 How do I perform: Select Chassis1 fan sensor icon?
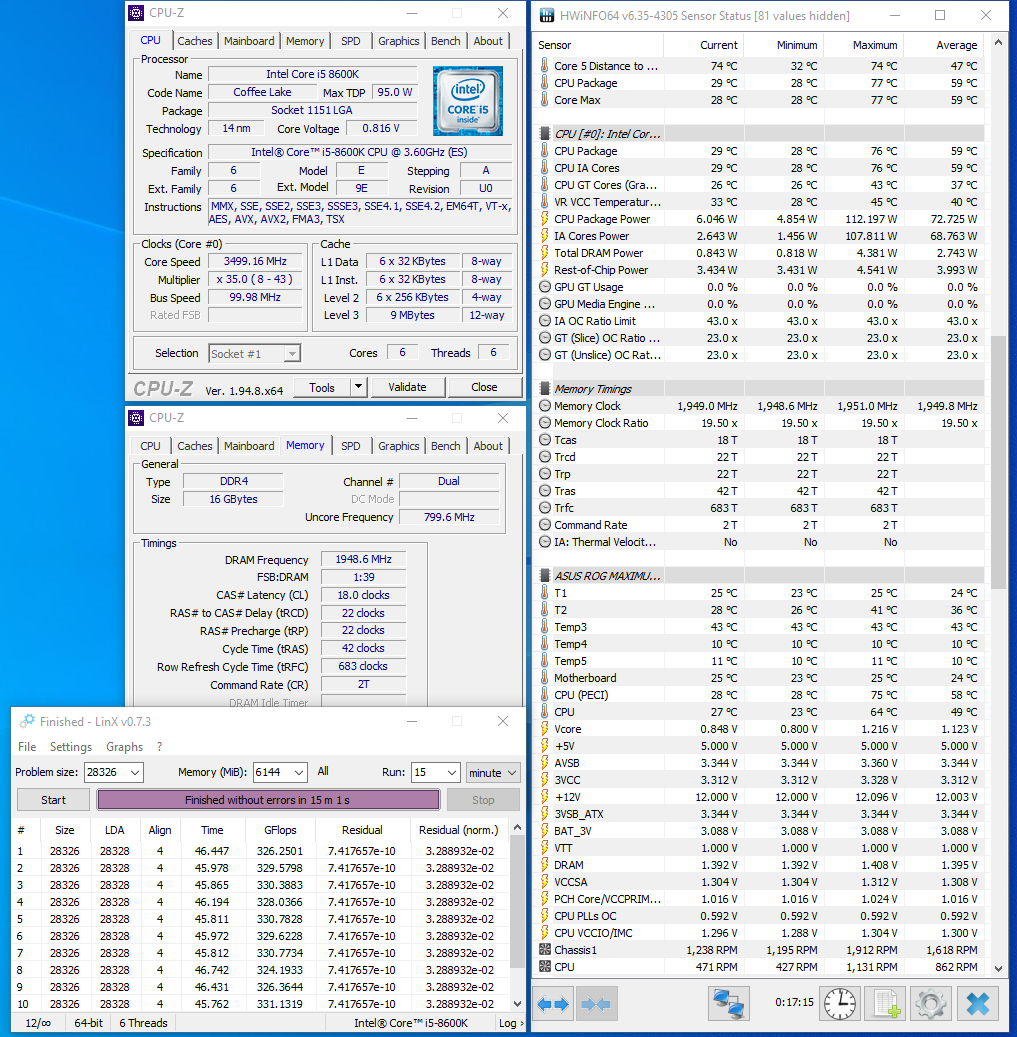(x=544, y=950)
